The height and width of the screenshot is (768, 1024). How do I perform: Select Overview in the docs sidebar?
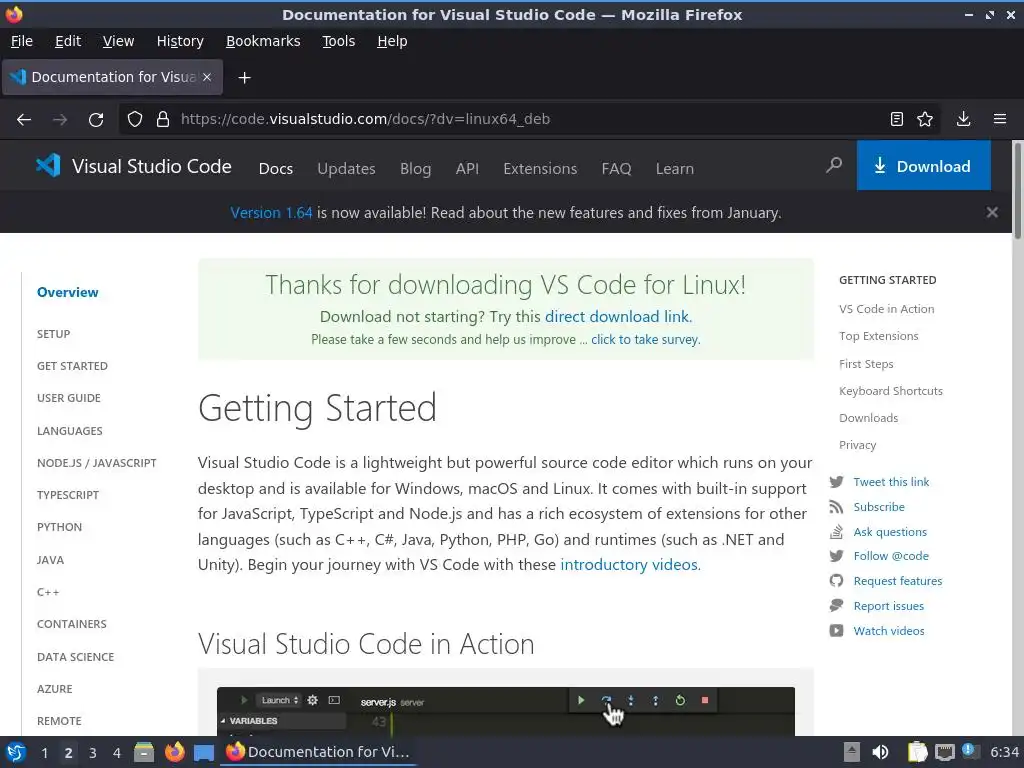(x=68, y=293)
